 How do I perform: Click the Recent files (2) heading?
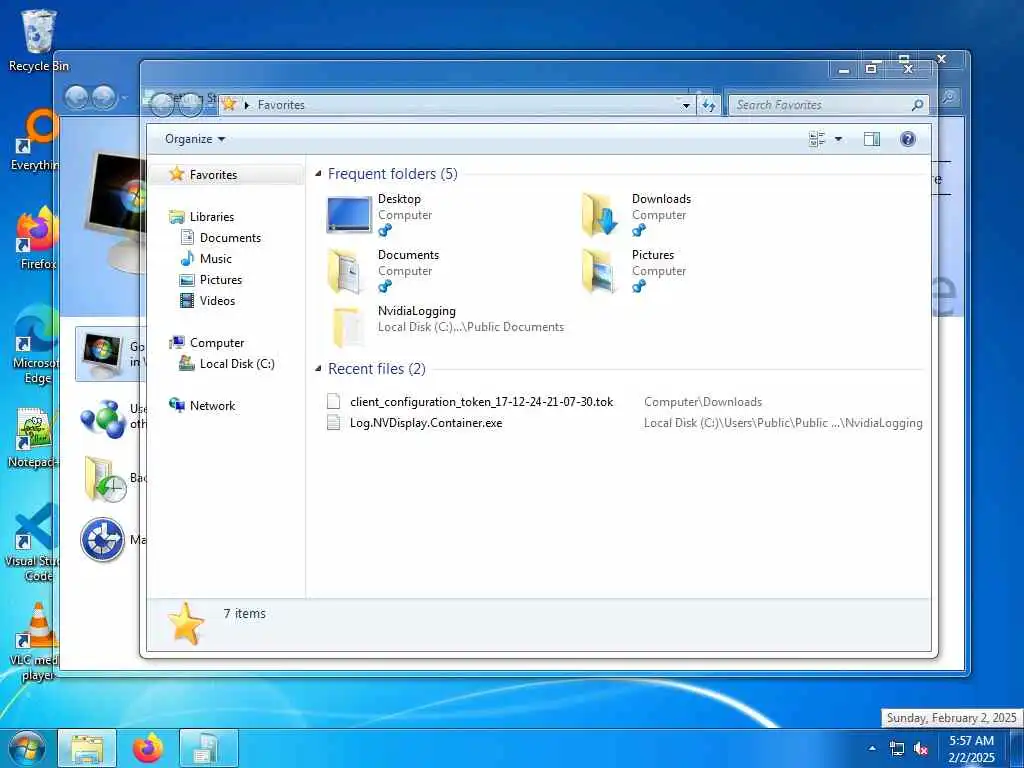(377, 368)
